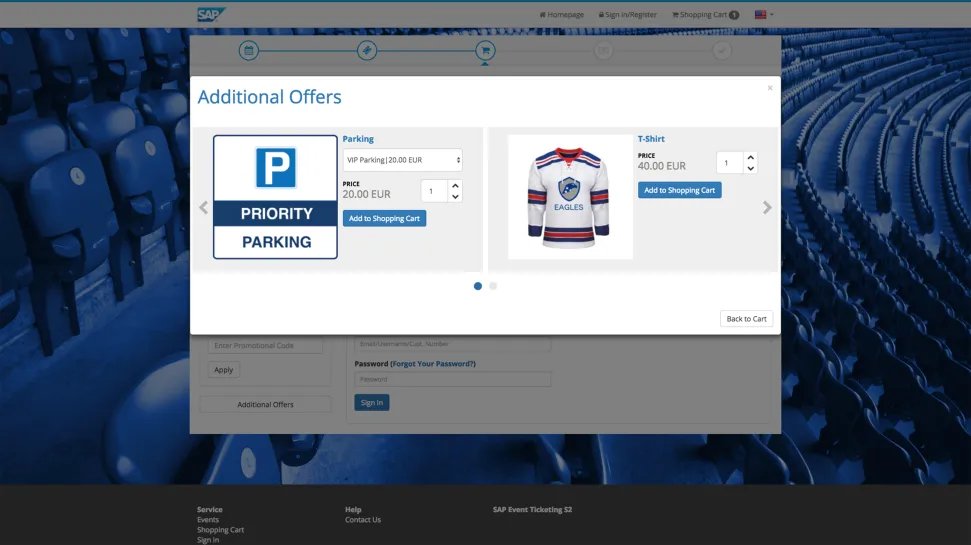The width and height of the screenshot is (971, 545).
Task: Switch to the second carousel page dot
Action: pos(493,286)
